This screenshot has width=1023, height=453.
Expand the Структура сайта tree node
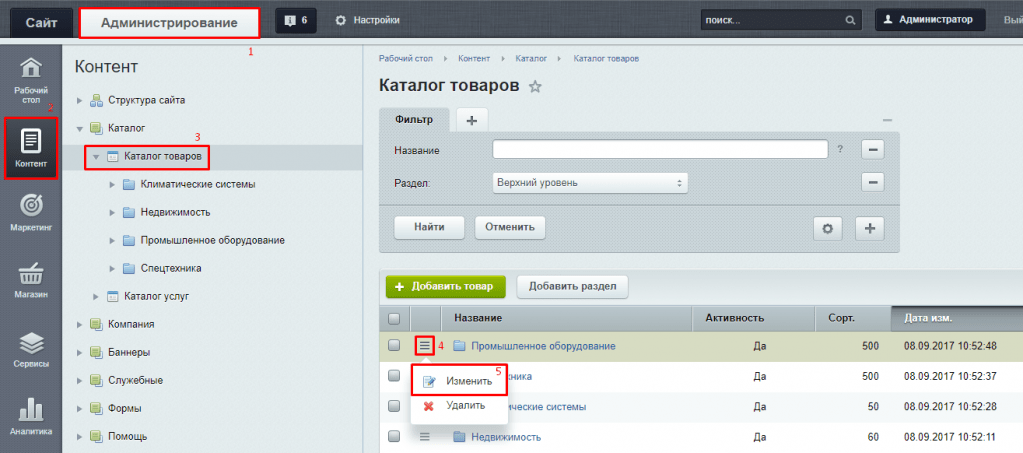[x=80, y=100]
